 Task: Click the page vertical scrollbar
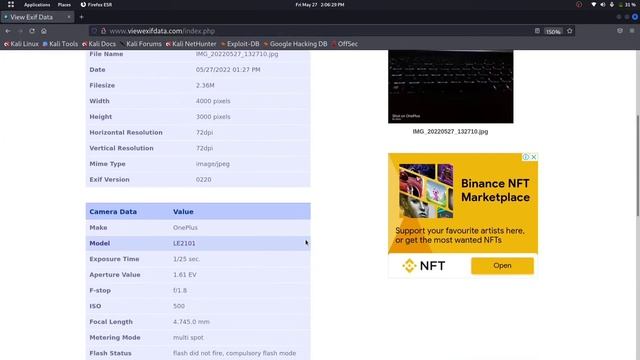pyautogui.click(x=638, y=165)
